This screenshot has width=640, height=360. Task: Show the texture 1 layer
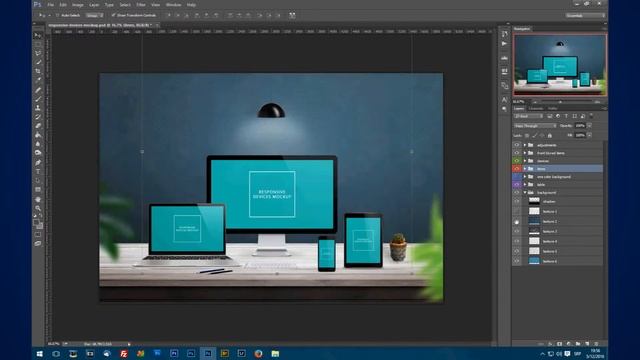point(517,211)
